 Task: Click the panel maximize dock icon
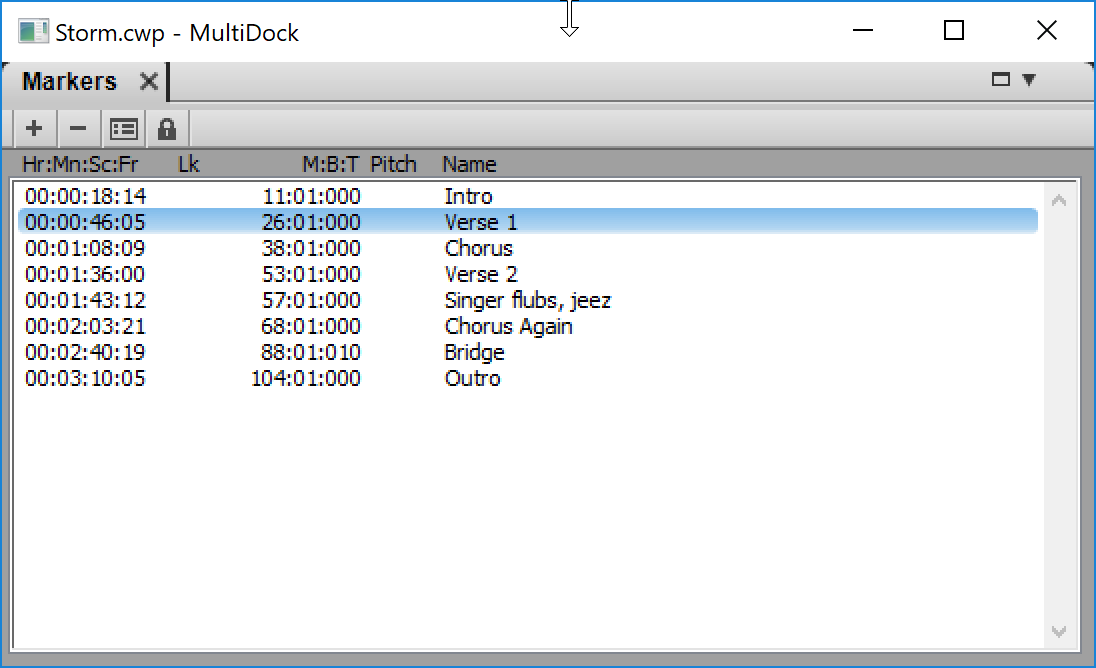pos(1000,80)
